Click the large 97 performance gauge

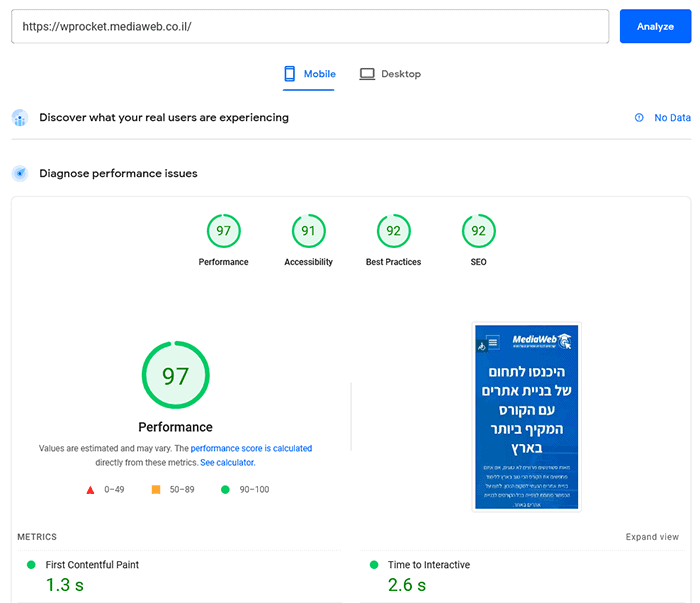click(x=175, y=375)
